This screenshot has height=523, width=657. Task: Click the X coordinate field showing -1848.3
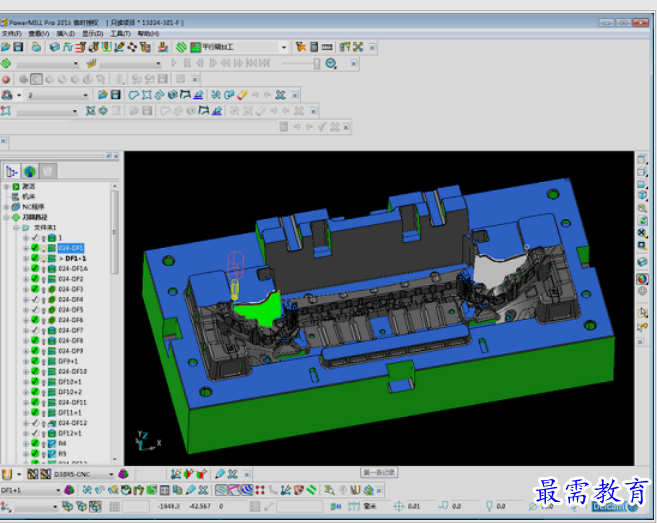(170, 506)
